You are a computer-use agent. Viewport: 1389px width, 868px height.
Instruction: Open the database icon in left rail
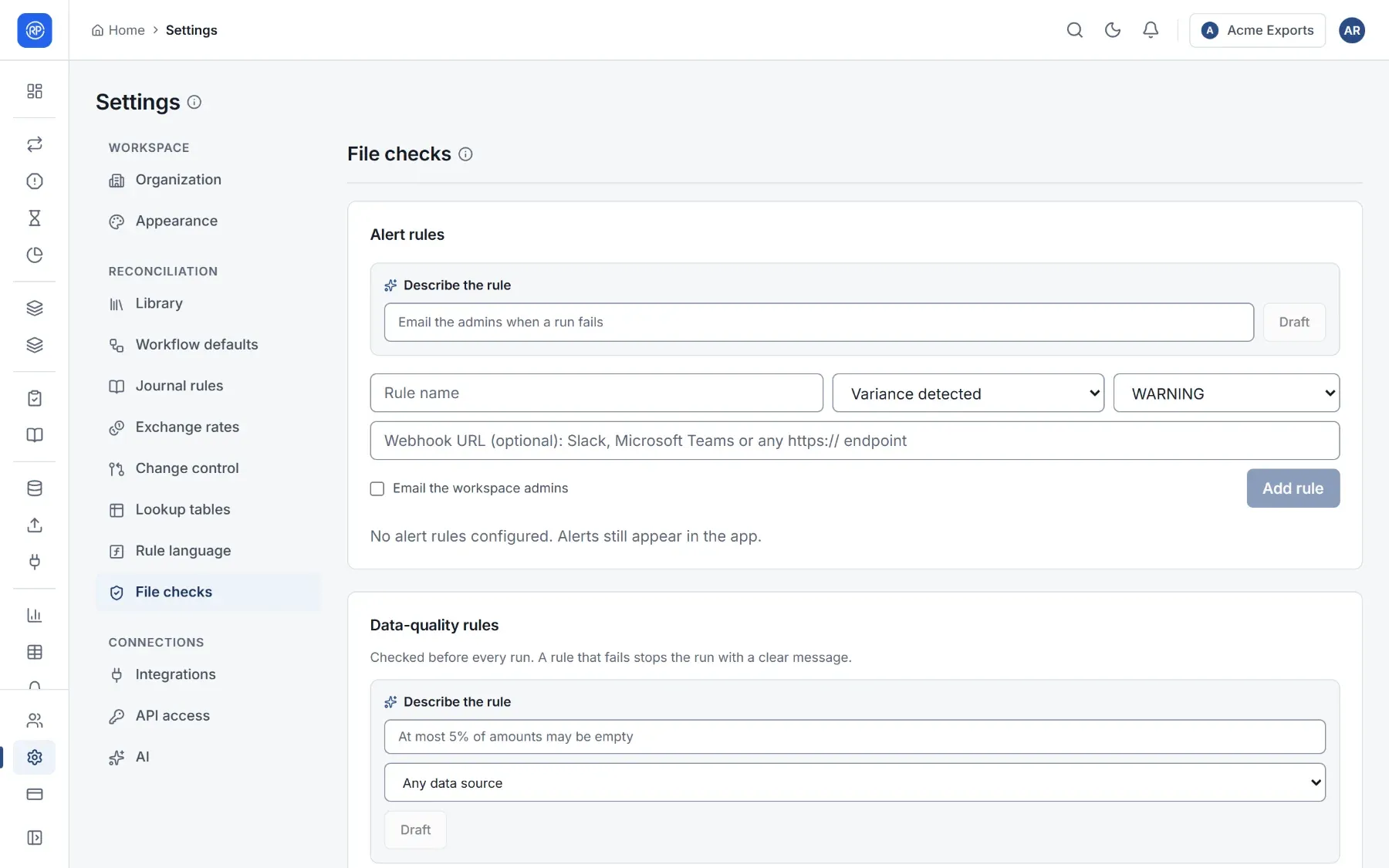point(35,488)
